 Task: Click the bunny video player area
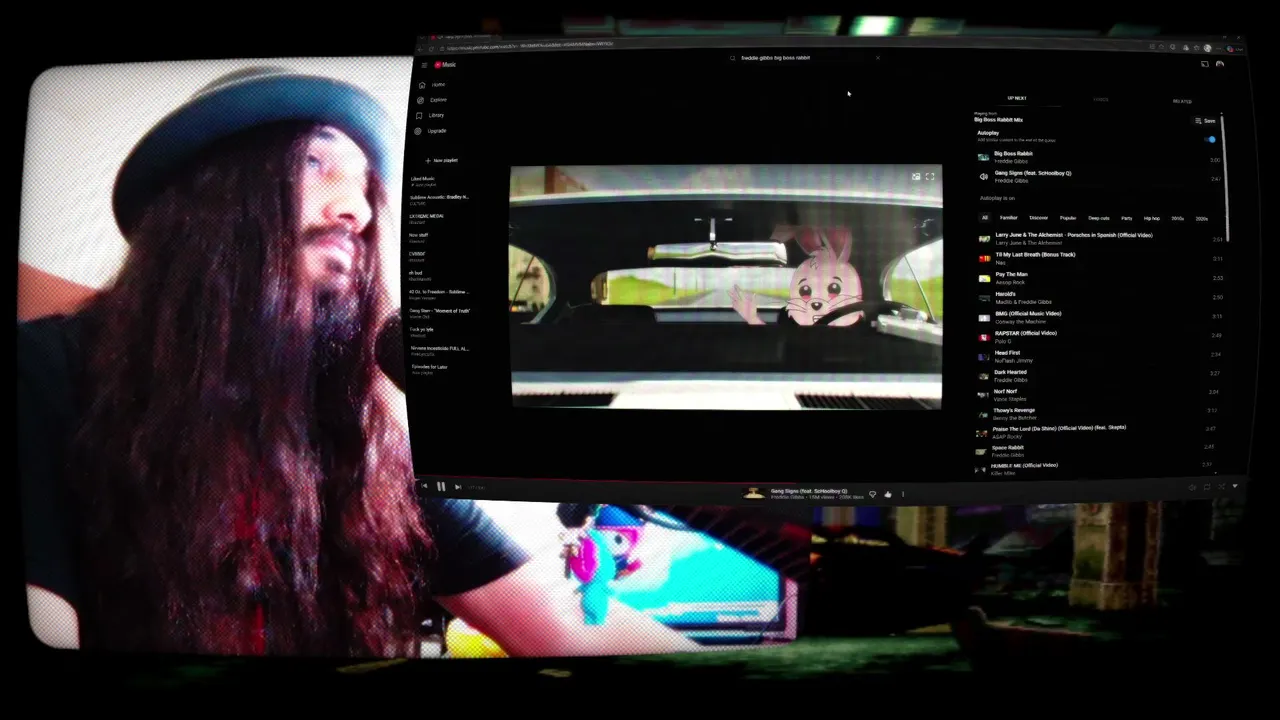point(726,287)
